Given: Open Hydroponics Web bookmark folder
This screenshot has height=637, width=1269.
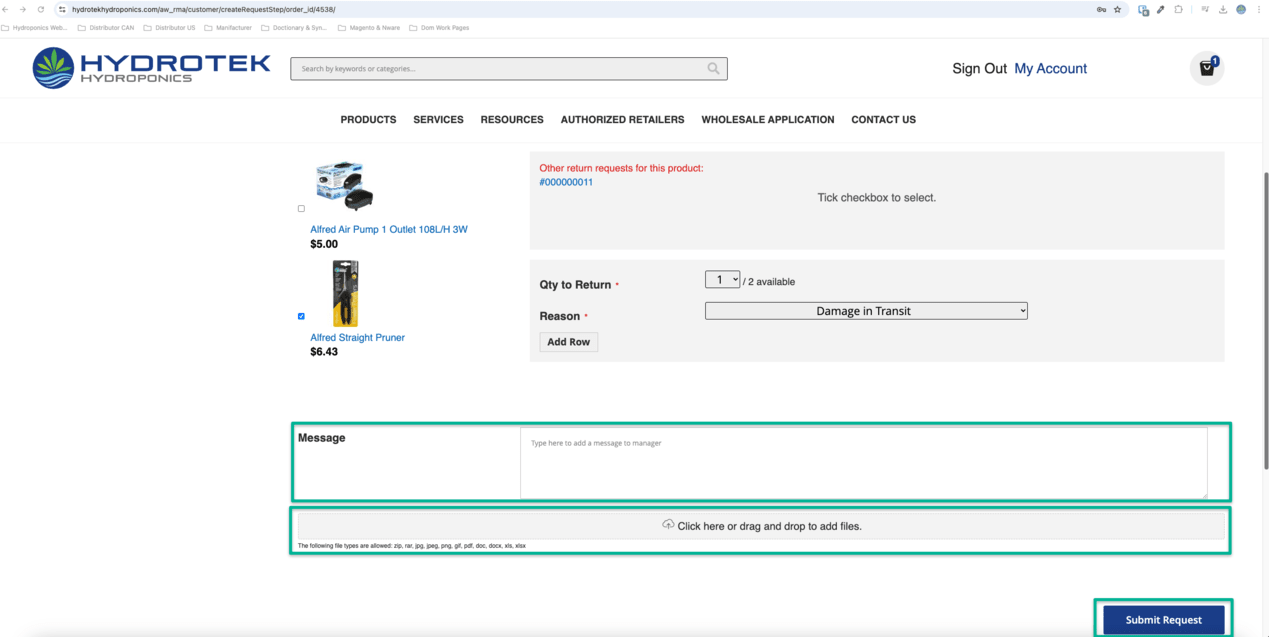Looking at the screenshot, I should 35,28.
